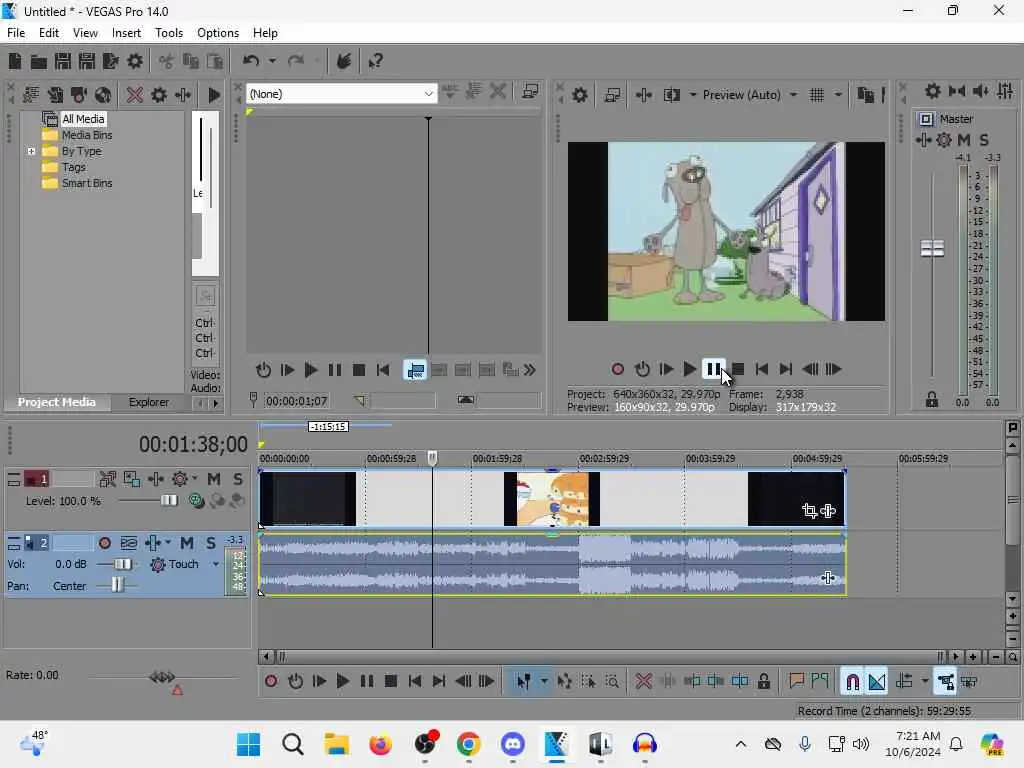Open split screen view dropdown arrow
Screen dimensions: 1024x768
tap(692, 95)
